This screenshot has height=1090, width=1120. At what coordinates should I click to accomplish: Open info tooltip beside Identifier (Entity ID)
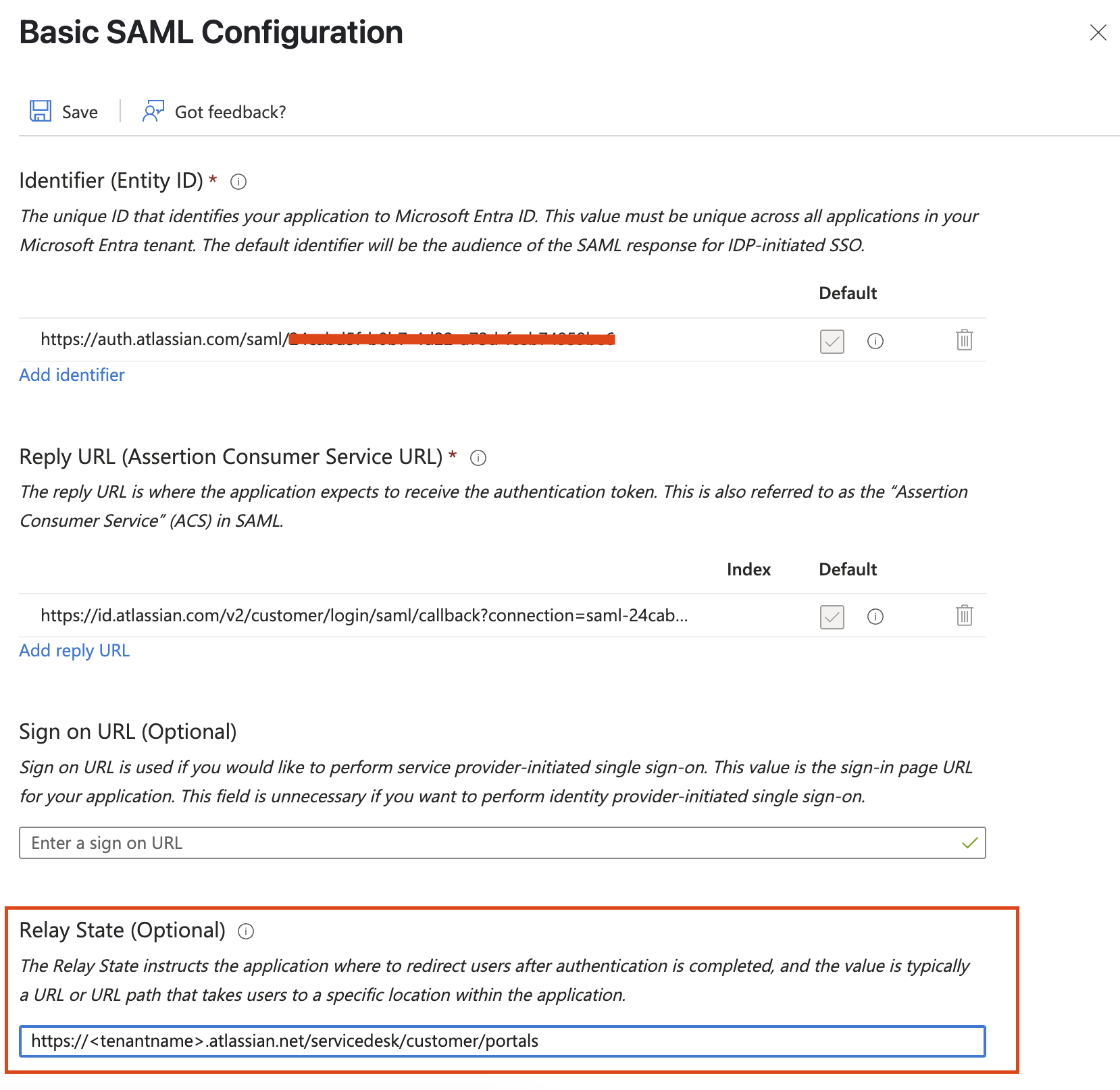coord(238,182)
